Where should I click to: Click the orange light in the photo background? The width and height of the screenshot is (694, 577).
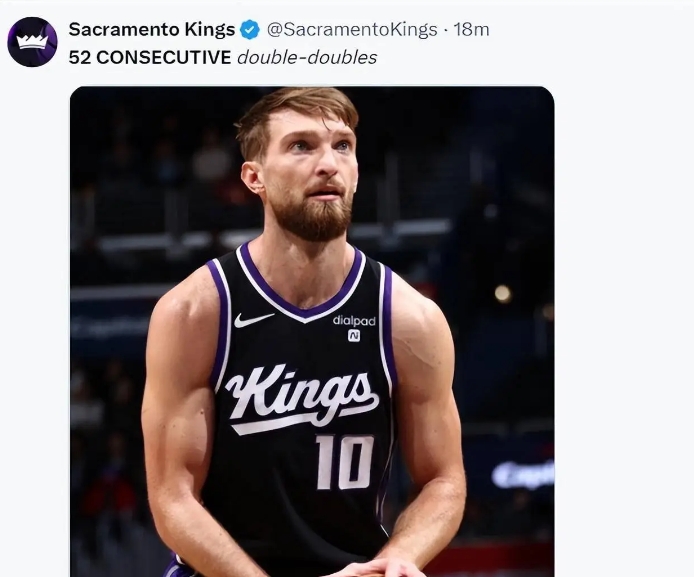(x=502, y=293)
